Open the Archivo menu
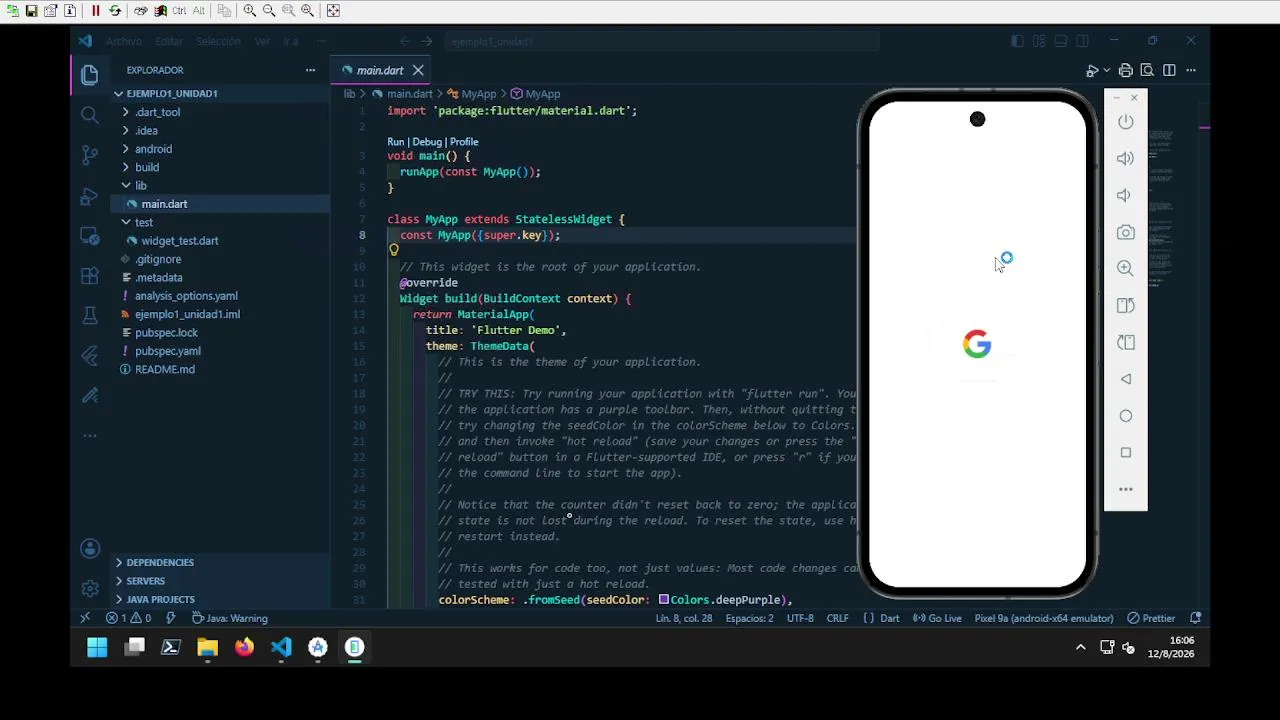Image resolution: width=1280 pixels, height=720 pixels. point(124,41)
